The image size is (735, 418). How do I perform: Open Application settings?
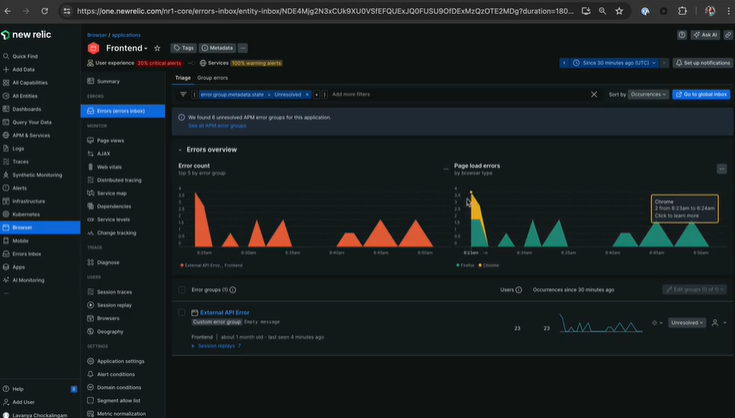tap(120, 361)
